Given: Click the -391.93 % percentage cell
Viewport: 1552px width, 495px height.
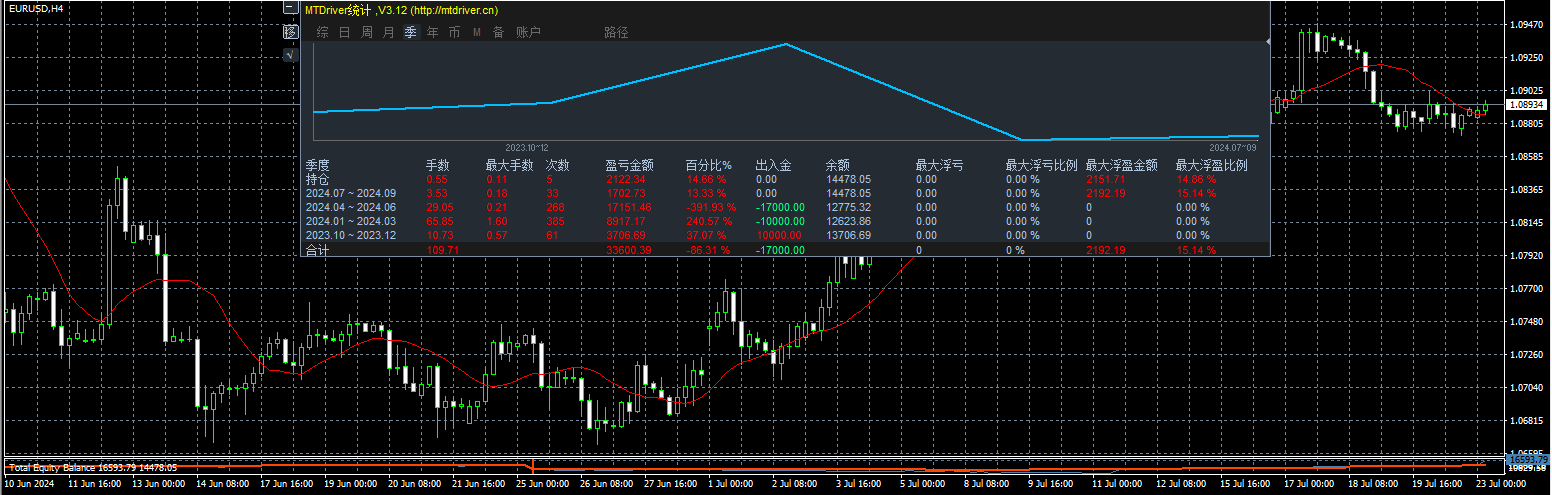Looking at the screenshot, I should [x=710, y=207].
